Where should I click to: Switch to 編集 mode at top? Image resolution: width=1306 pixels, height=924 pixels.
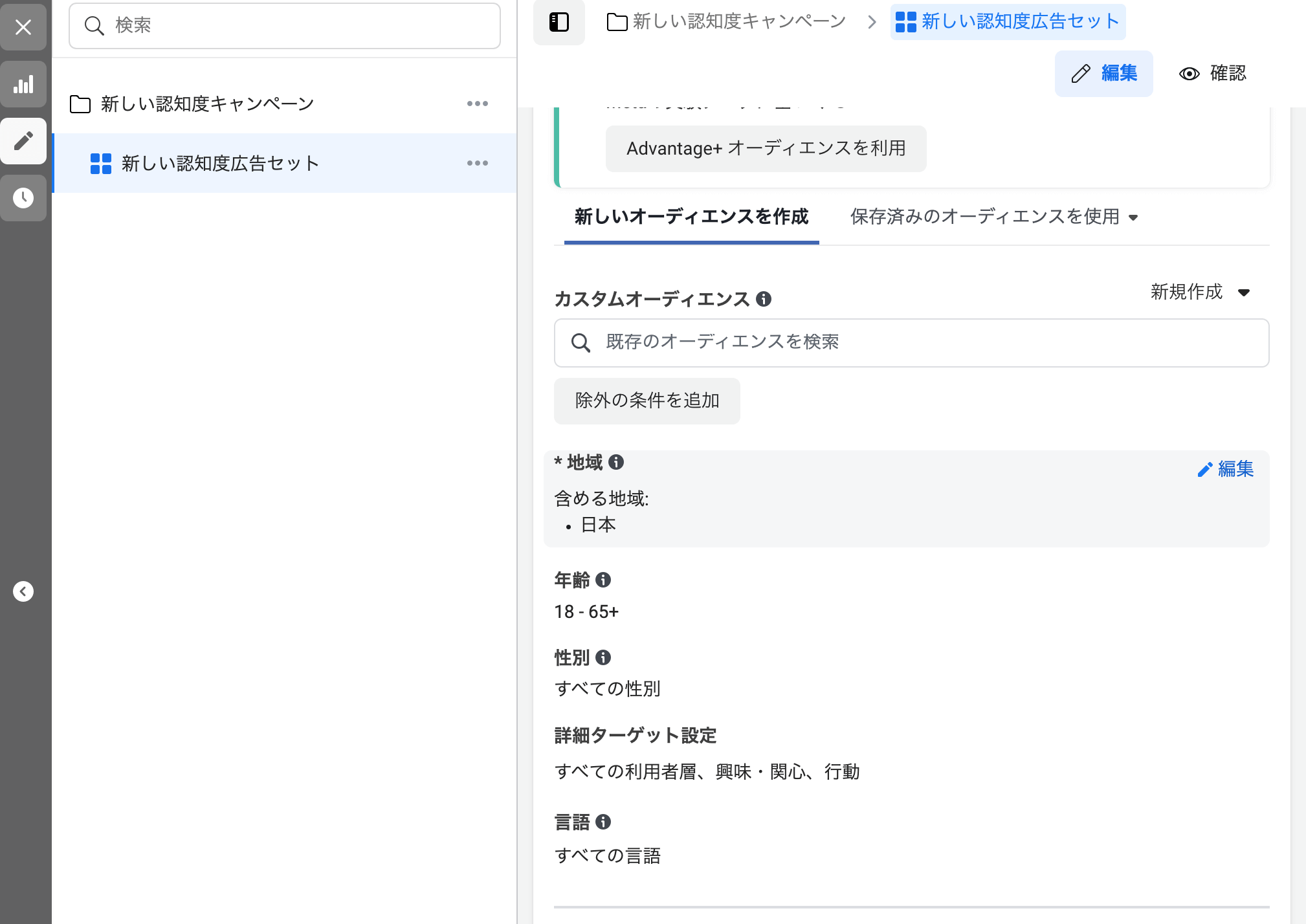[x=1104, y=74]
